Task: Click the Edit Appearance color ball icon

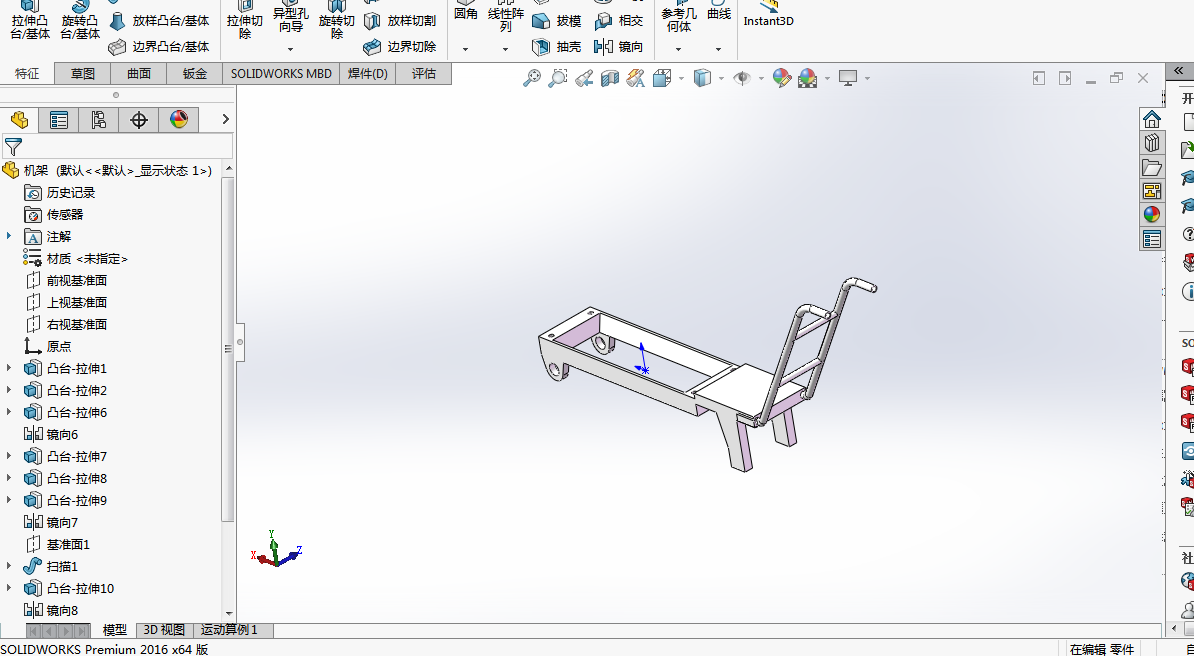Action: point(781,78)
